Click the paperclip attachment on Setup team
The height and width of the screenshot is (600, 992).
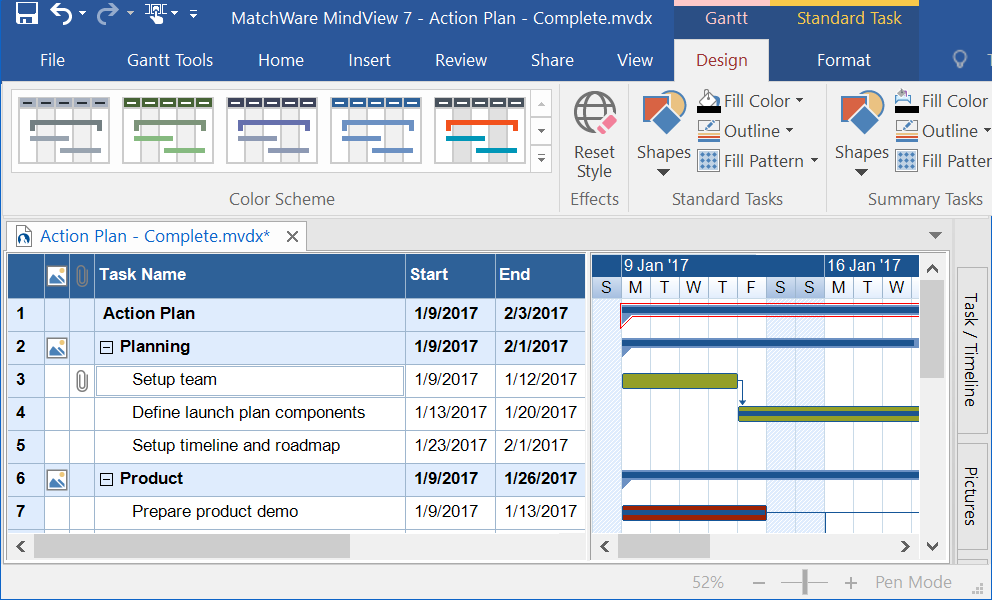(82, 380)
